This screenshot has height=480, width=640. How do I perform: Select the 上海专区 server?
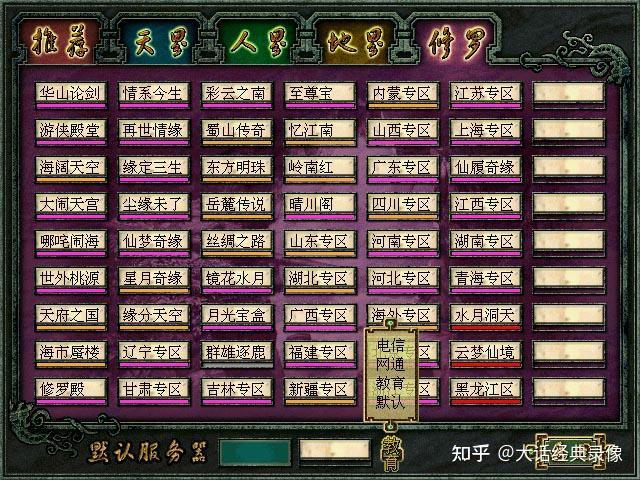[x=485, y=132]
